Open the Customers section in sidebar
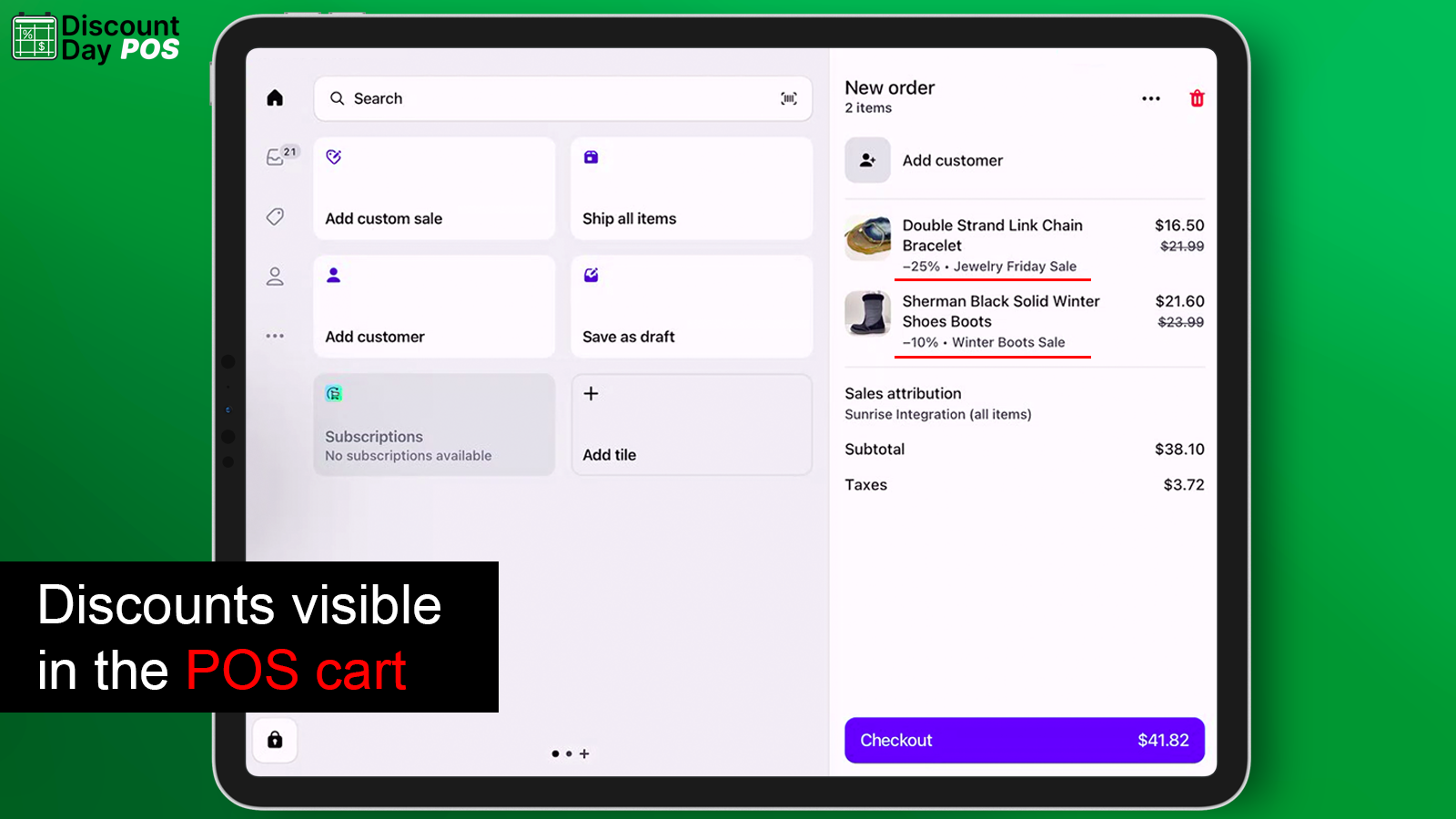The height and width of the screenshot is (819, 1456). (x=275, y=277)
